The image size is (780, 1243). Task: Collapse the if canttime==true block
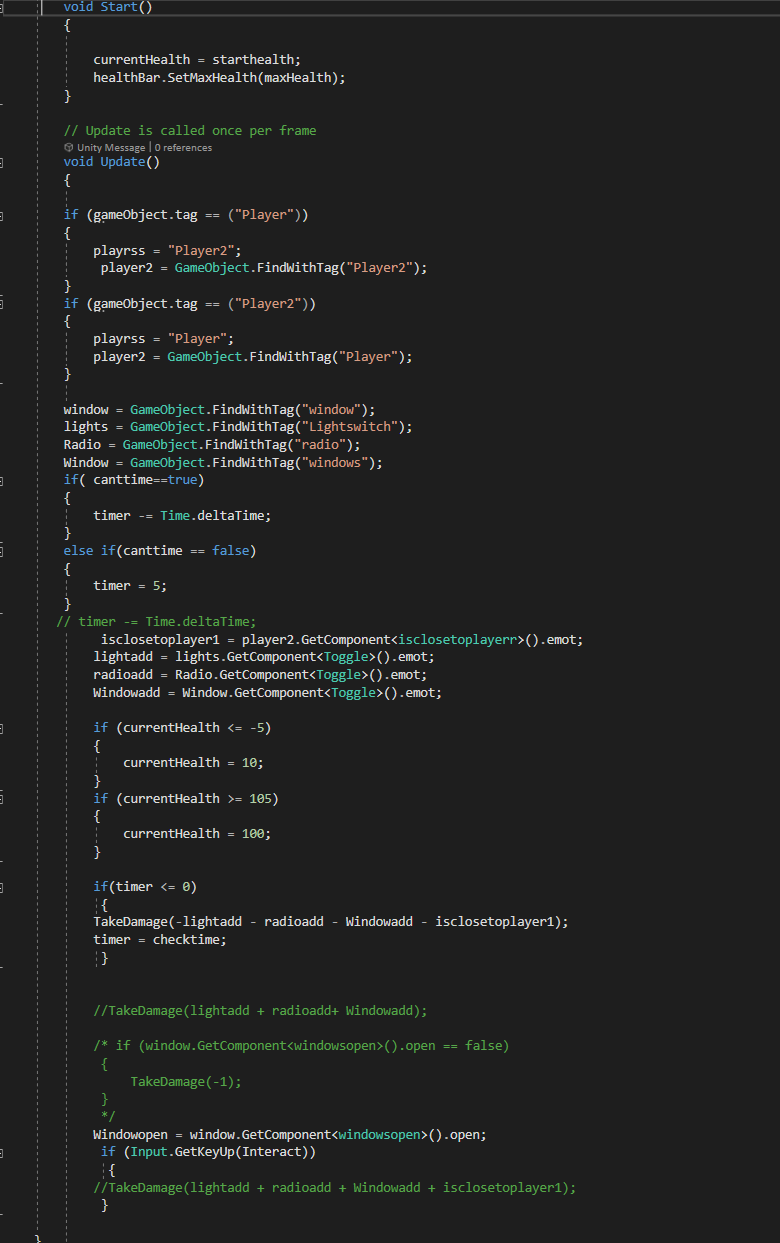(2, 480)
